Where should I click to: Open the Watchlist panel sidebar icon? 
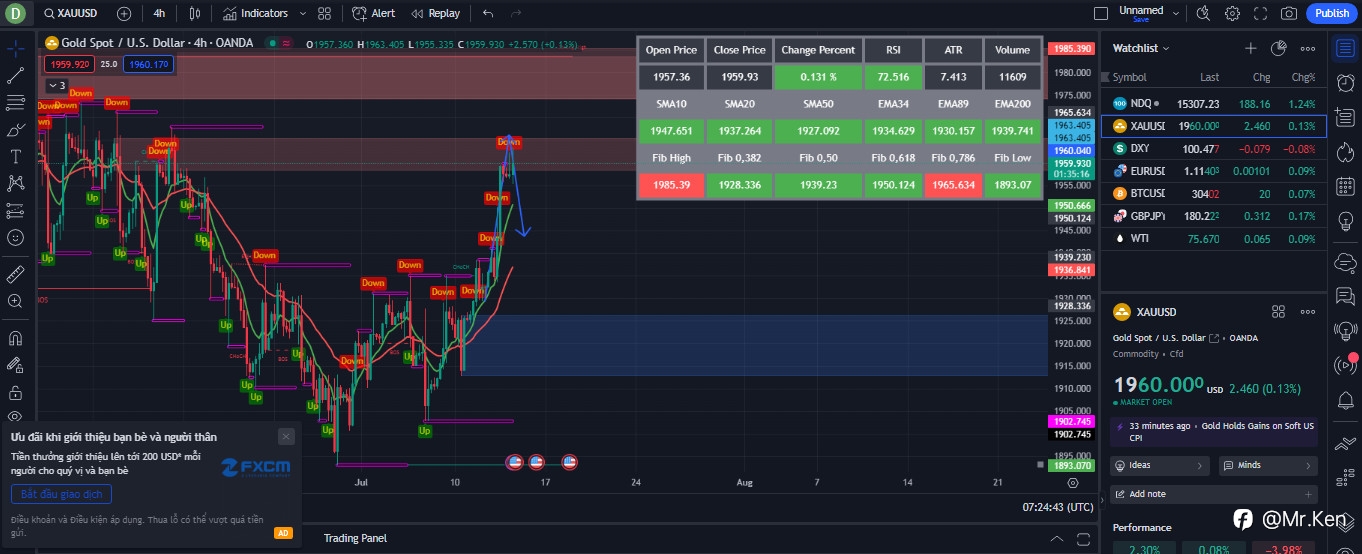click(1345, 48)
